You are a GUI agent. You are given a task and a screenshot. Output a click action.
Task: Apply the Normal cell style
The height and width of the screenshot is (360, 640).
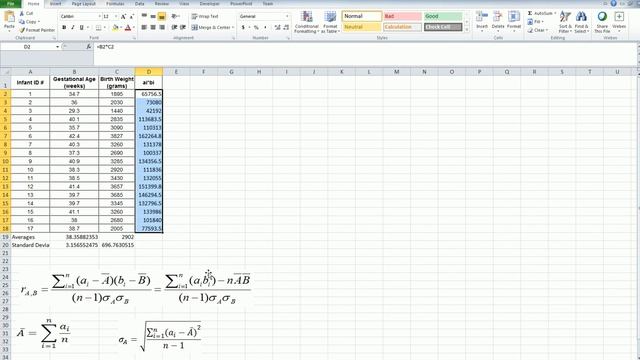coord(362,16)
